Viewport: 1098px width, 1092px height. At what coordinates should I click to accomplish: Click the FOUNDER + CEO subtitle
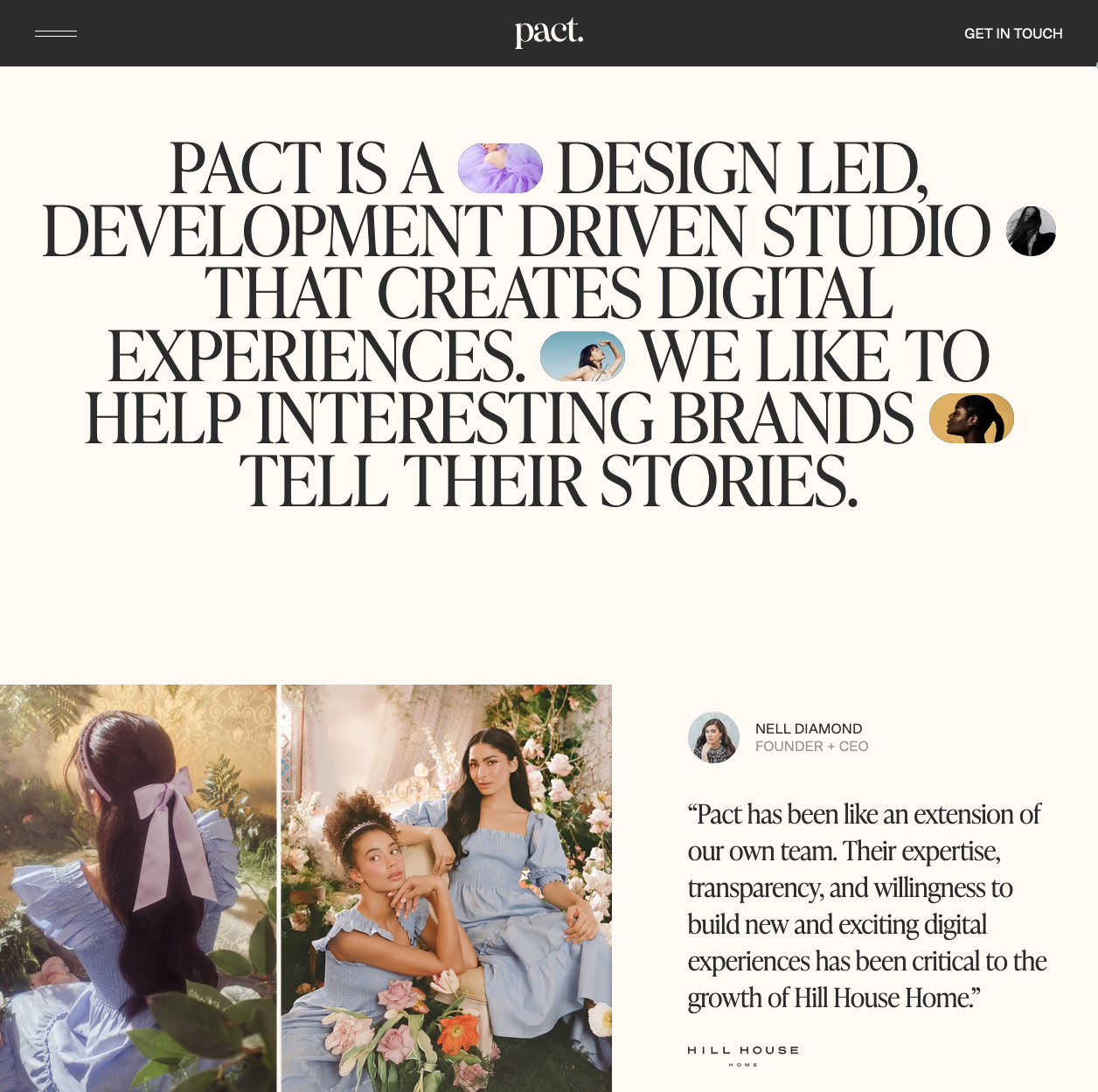pos(812,746)
